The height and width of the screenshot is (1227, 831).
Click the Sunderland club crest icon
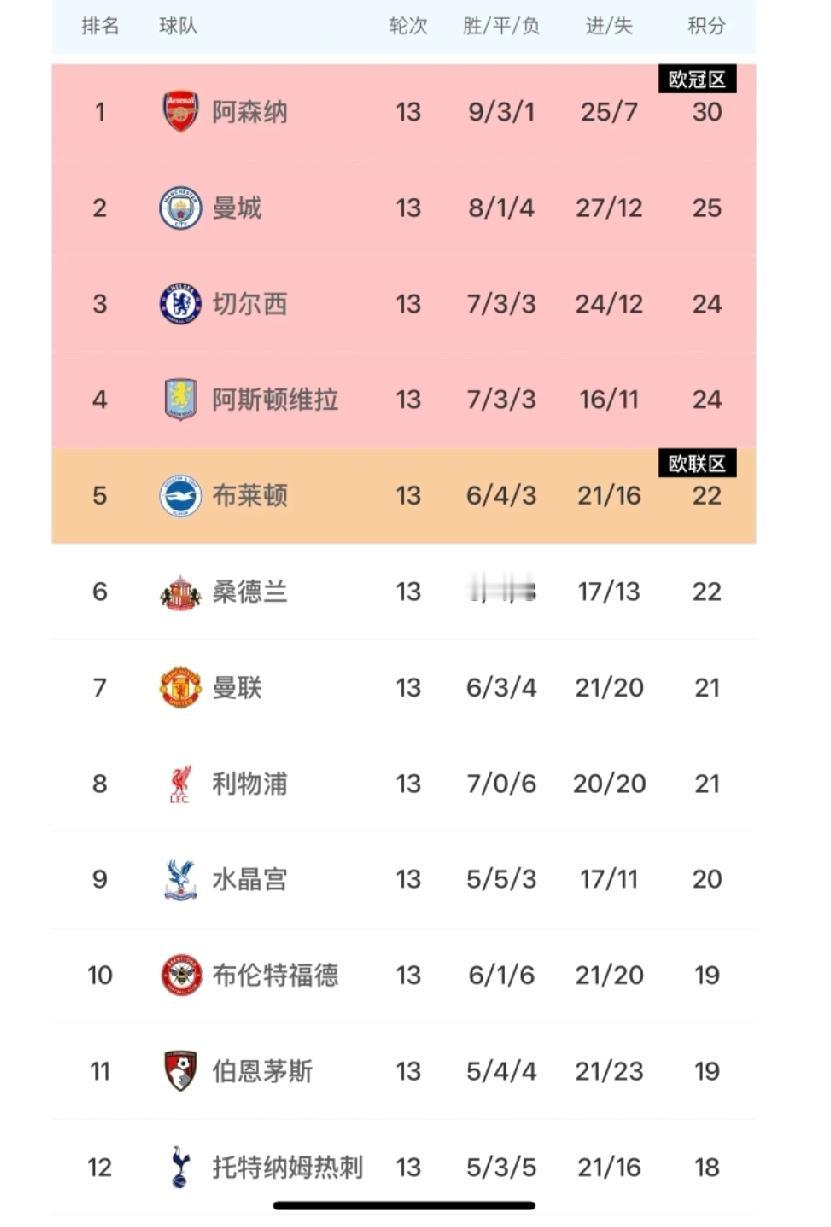[x=181, y=593]
